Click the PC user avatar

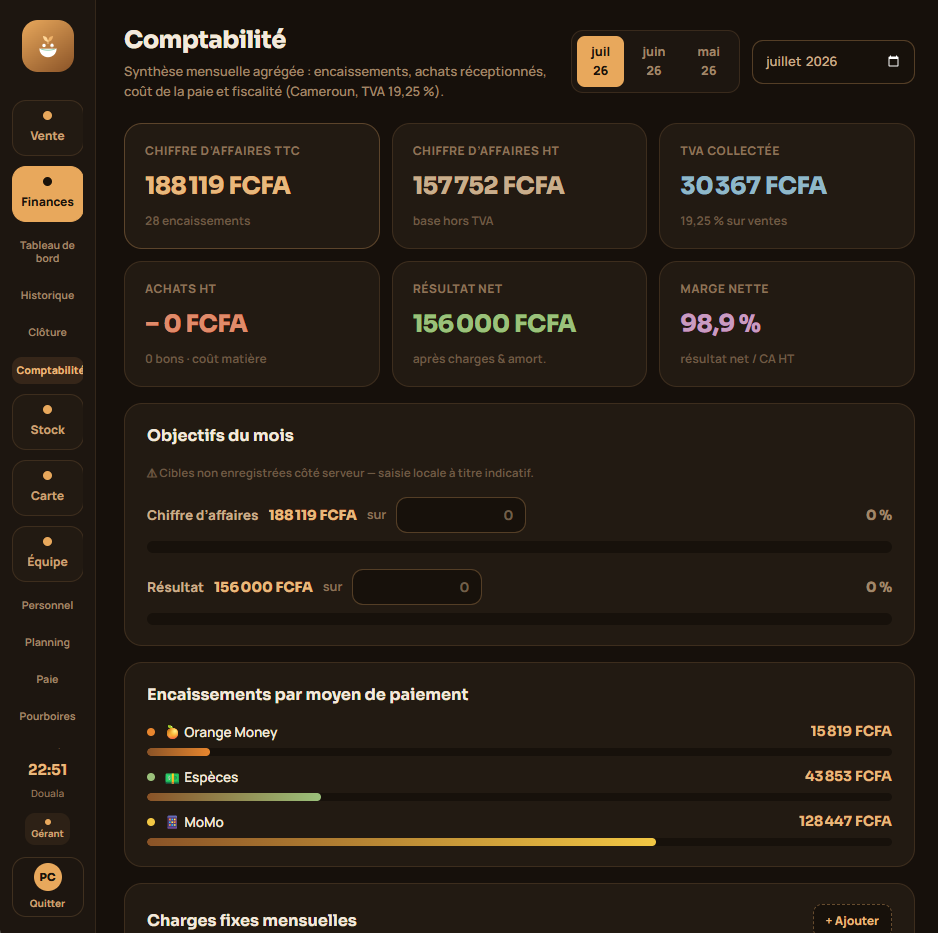[48, 877]
